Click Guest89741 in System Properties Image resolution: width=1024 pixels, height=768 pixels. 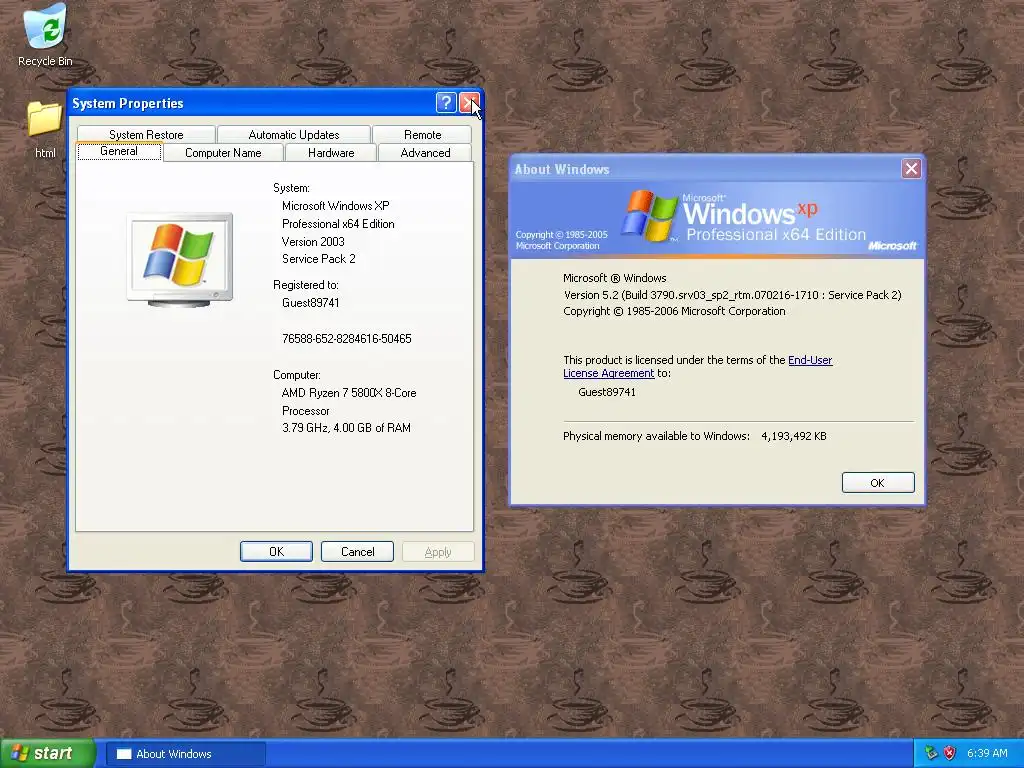310,302
